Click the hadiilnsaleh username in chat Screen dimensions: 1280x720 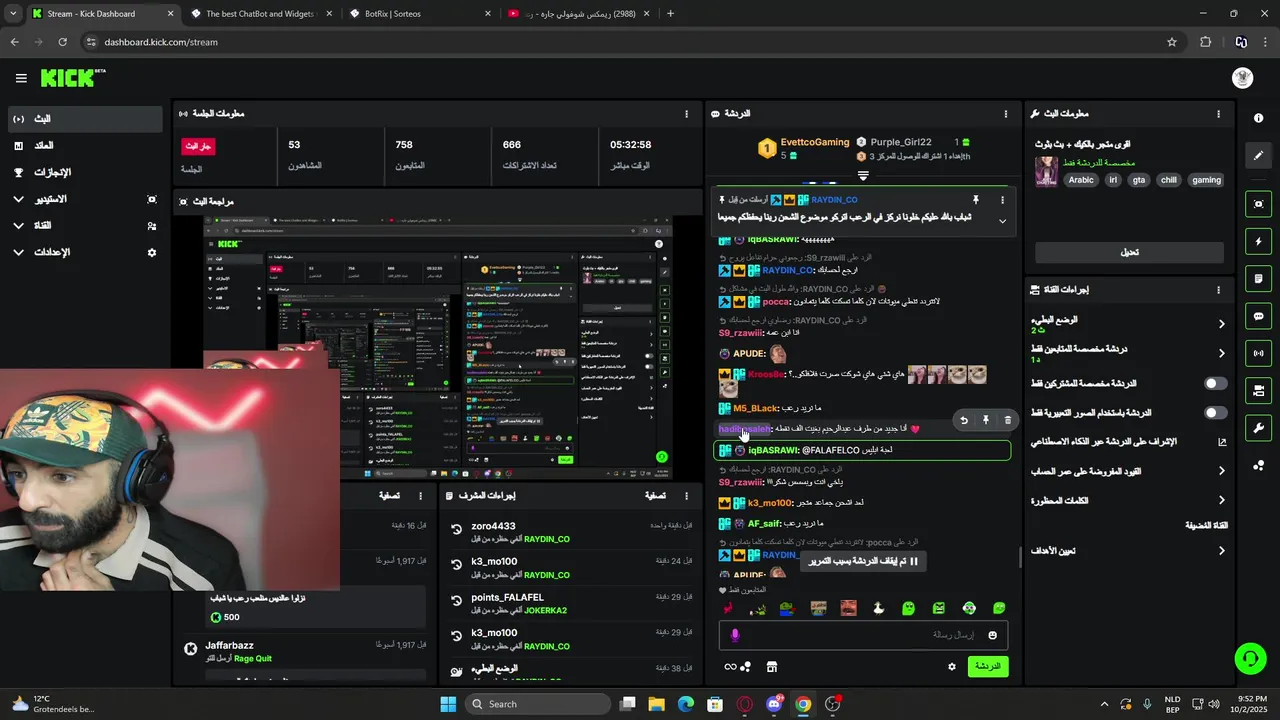click(x=745, y=429)
